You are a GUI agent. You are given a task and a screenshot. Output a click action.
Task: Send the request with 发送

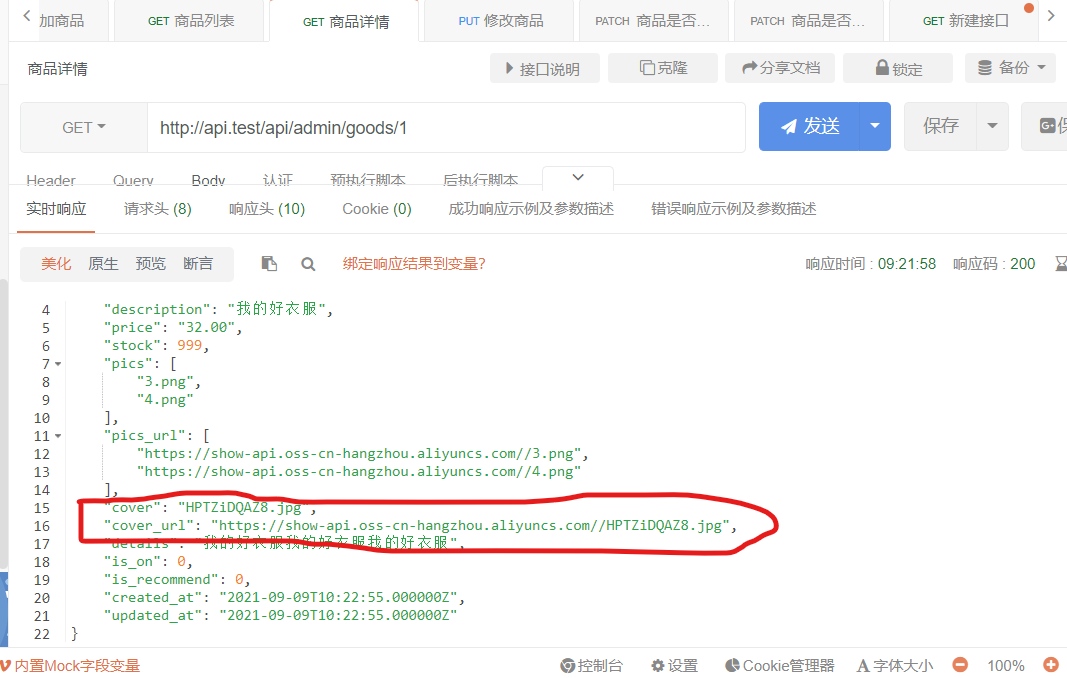[x=817, y=126]
